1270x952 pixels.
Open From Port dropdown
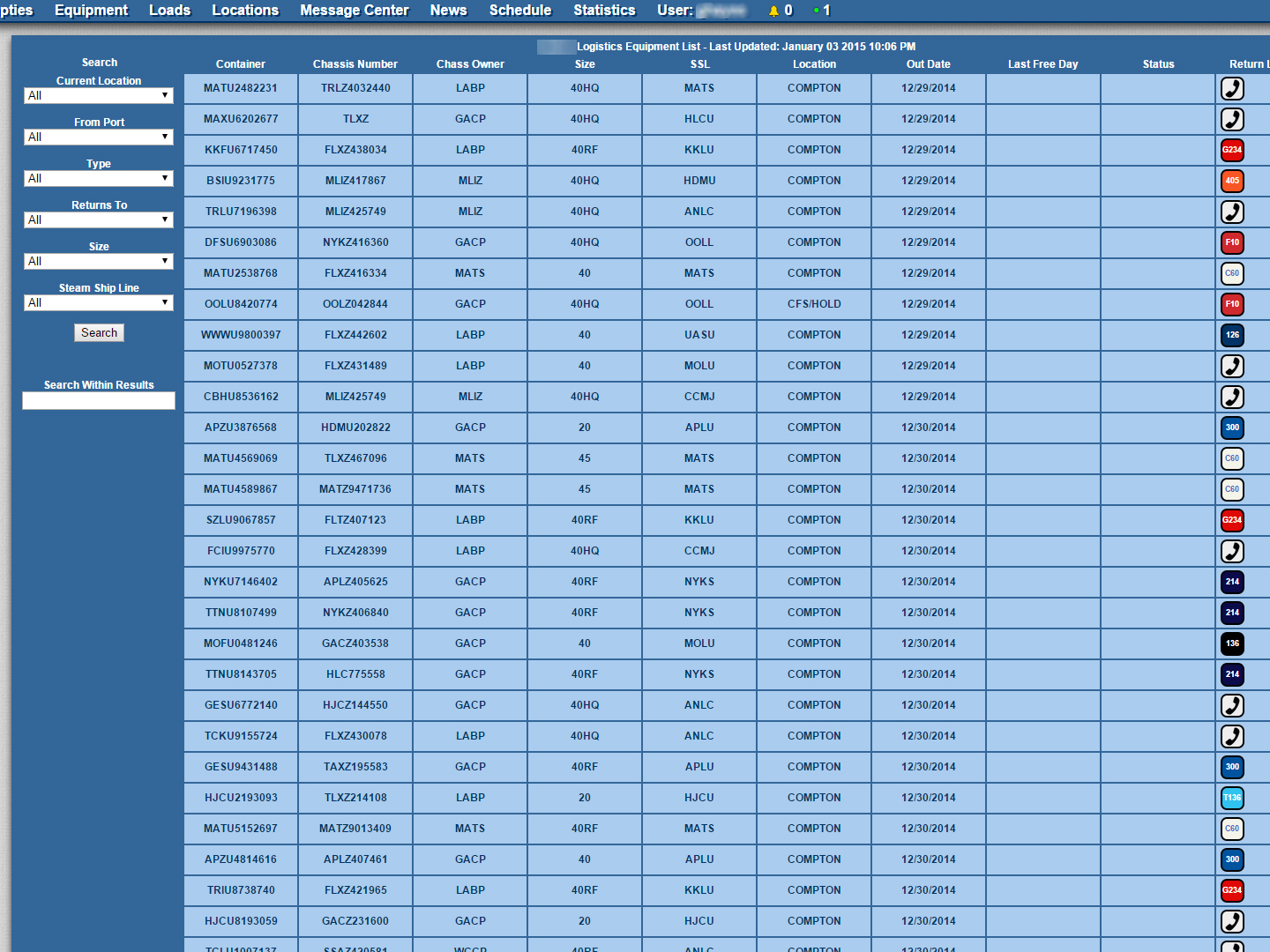[x=99, y=138]
